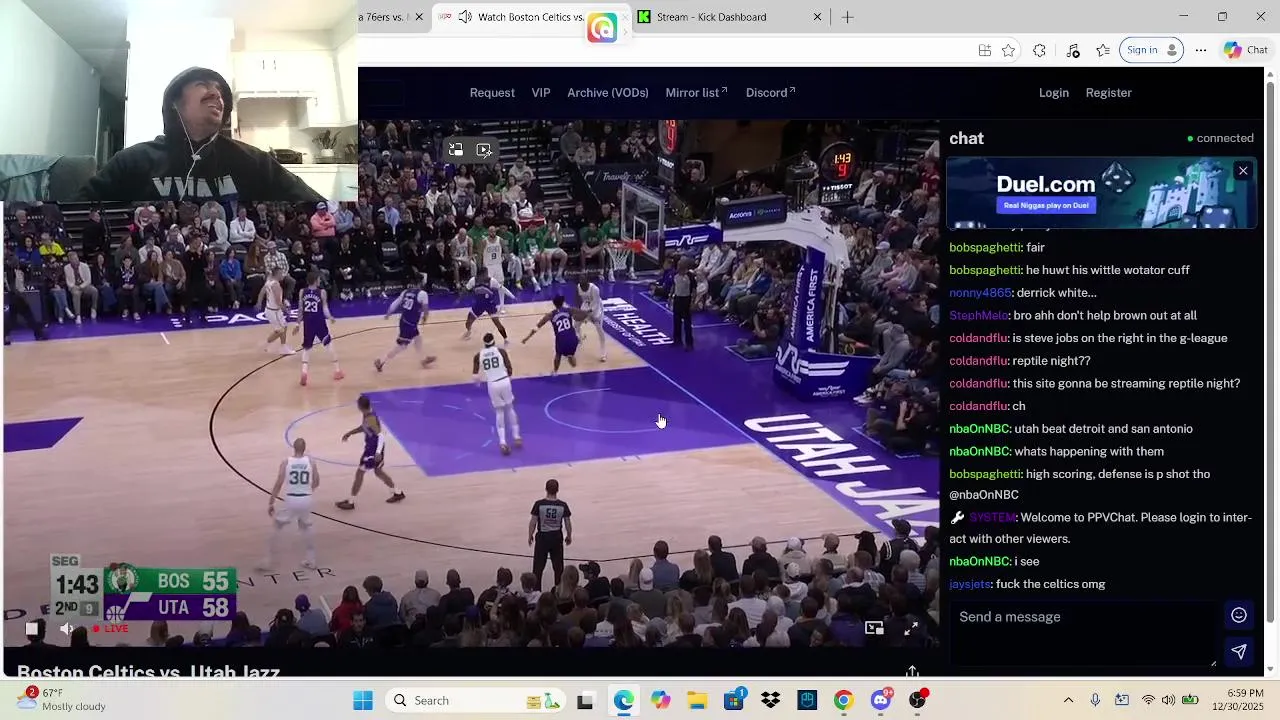This screenshot has width=1280, height=720.
Task: Click the @nbaOnNBC mention in chat
Action: coord(984,495)
